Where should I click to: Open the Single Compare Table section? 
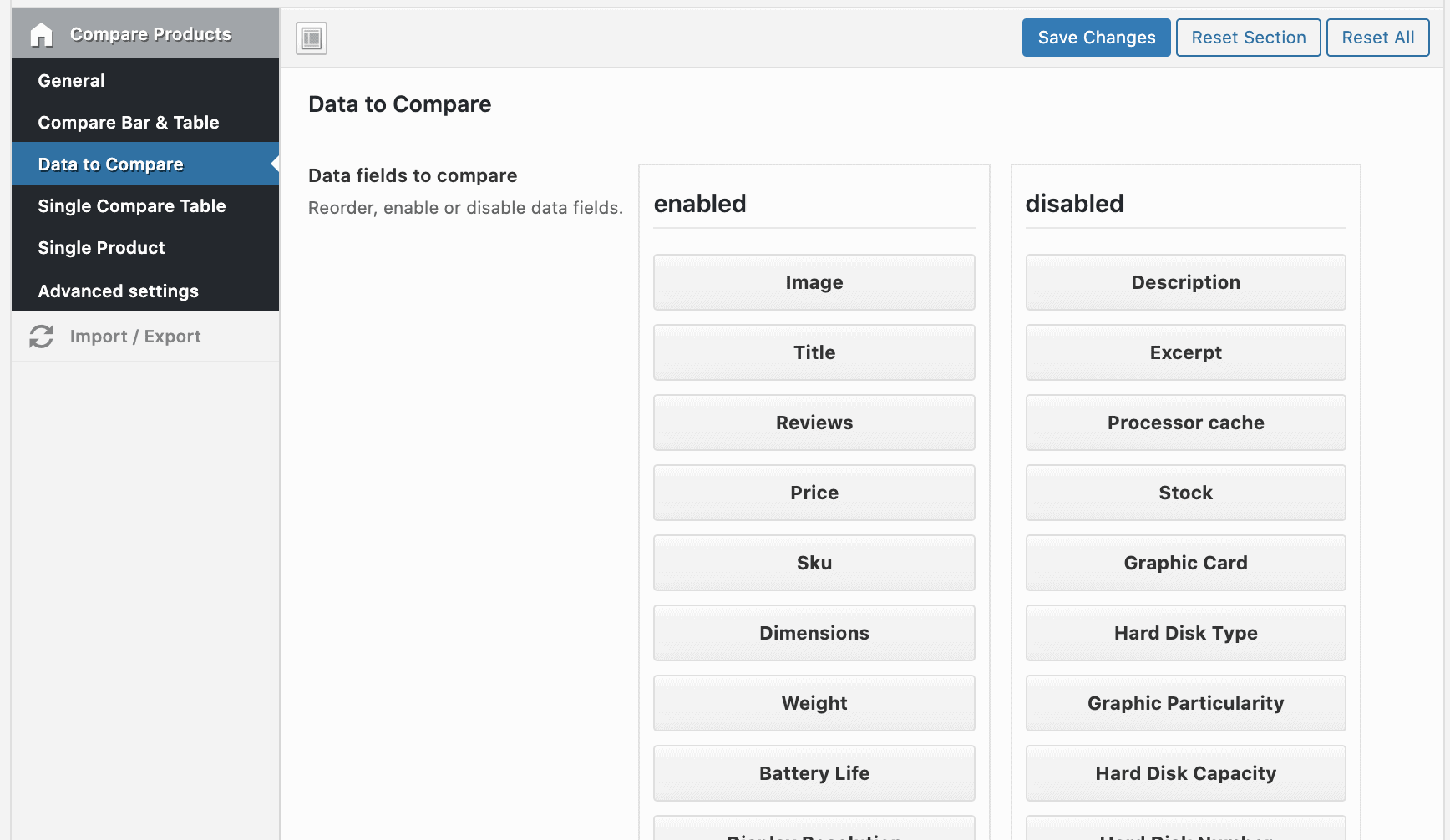(x=131, y=205)
